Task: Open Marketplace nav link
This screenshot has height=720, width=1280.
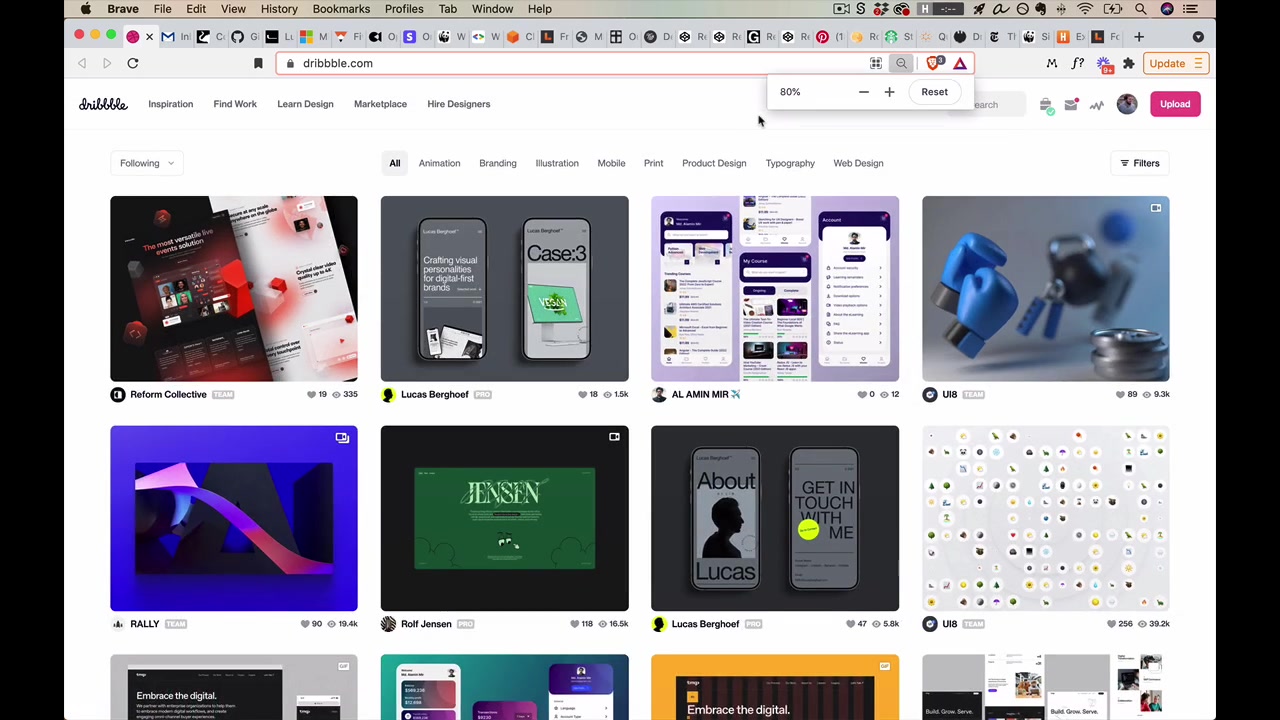Action: click(380, 104)
